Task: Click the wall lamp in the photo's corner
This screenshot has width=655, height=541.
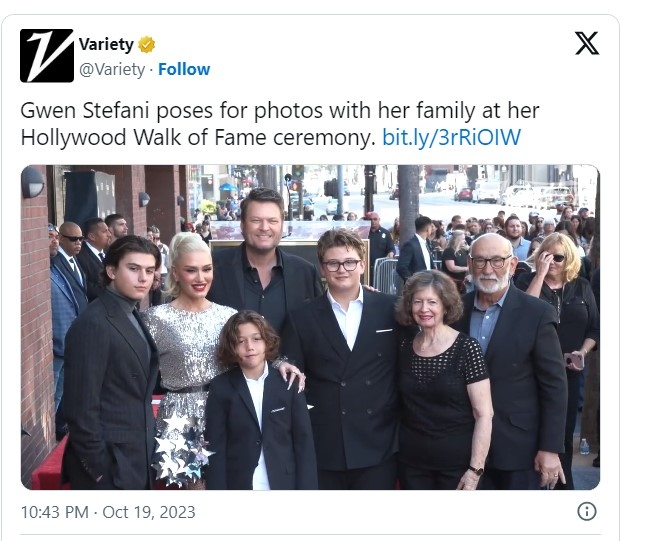Action: point(33,182)
